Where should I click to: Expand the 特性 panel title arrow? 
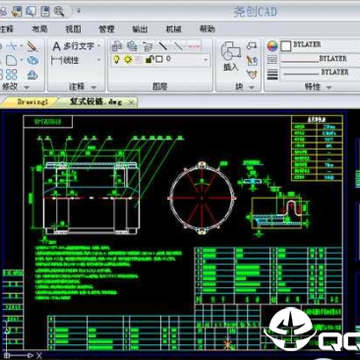[x=329, y=87]
